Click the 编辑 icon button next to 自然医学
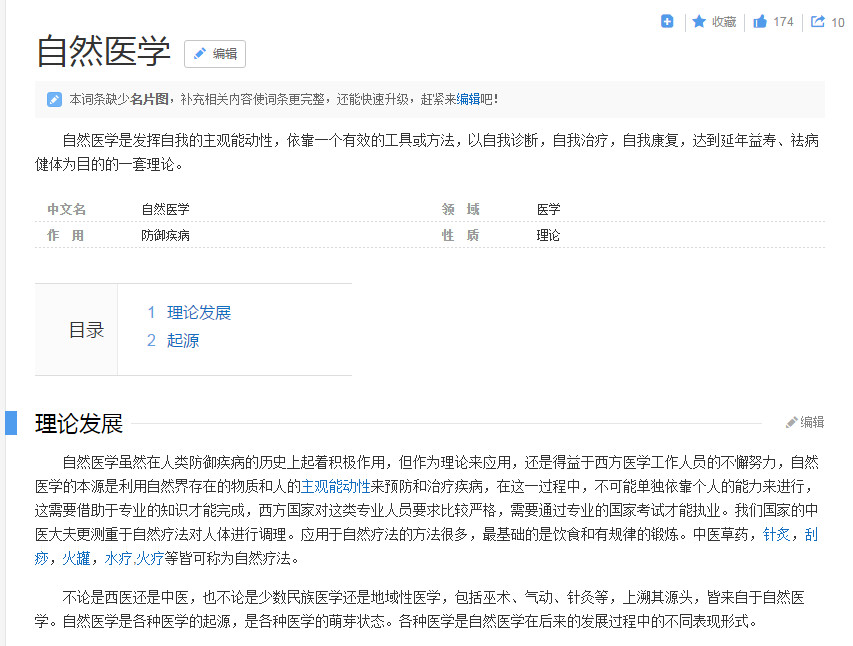This screenshot has width=853, height=646. (214, 55)
